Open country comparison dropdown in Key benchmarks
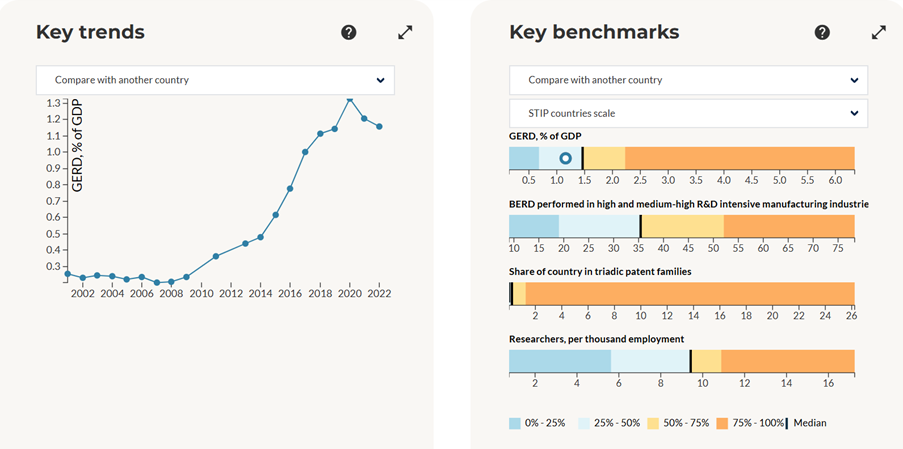 click(x=688, y=80)
